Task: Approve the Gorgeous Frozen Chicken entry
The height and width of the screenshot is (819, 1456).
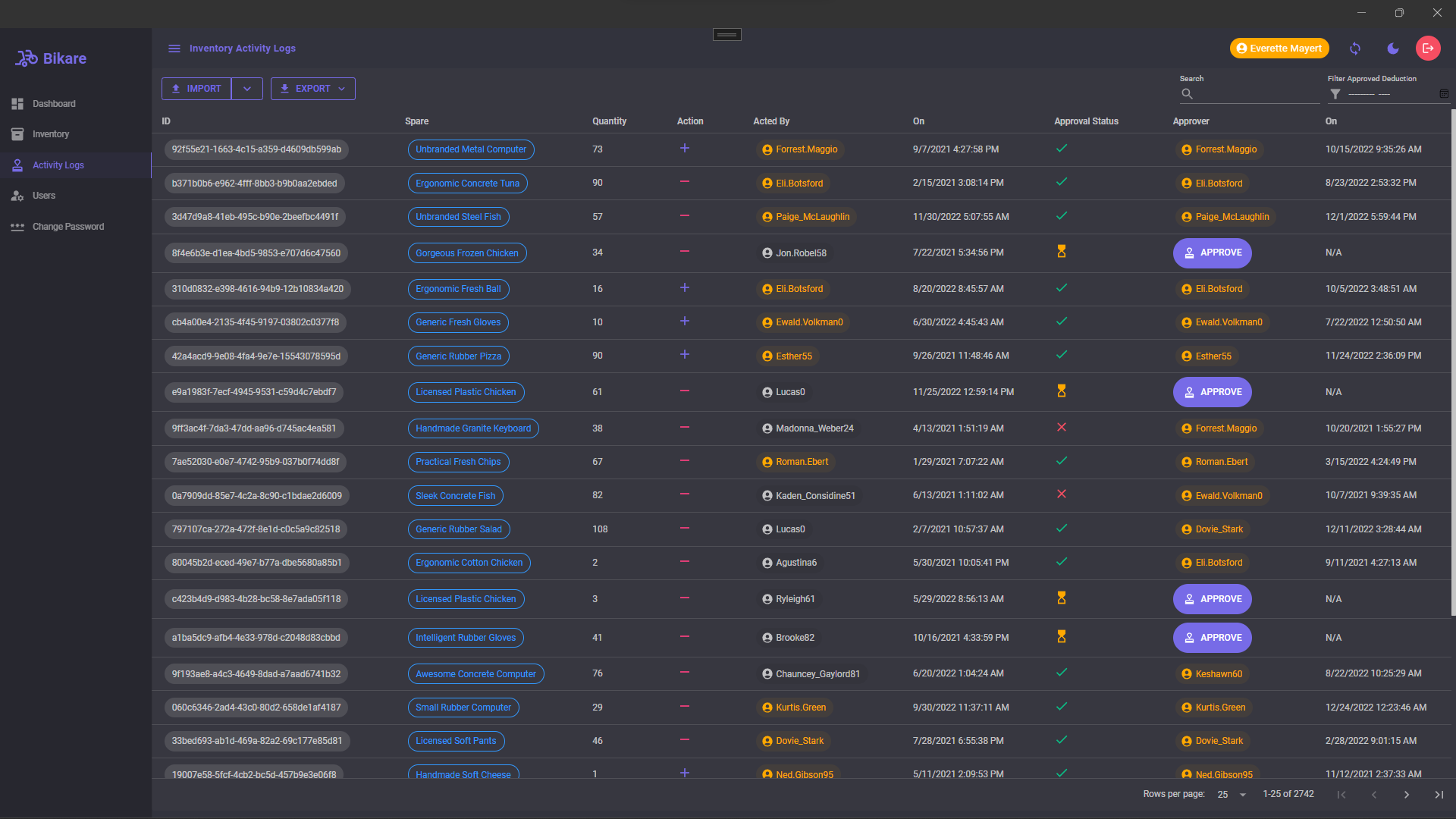Action: pos(1212,253)
